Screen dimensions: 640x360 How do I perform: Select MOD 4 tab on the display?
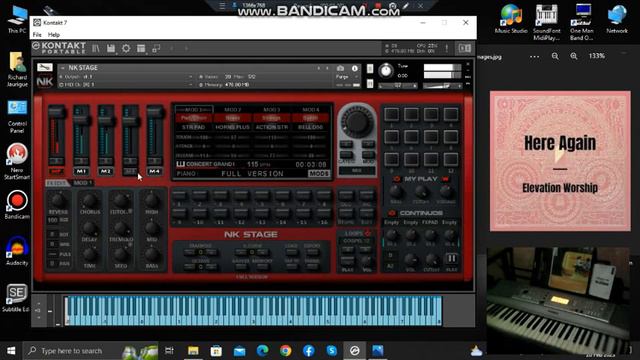click(311, 109)
